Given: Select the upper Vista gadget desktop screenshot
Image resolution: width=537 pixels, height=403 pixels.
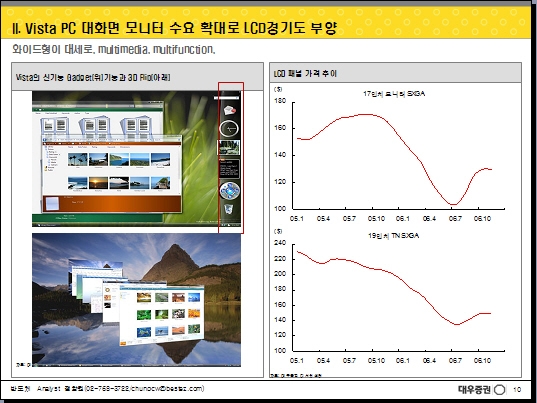Looking at the screenshot, I should coord(136,159).
